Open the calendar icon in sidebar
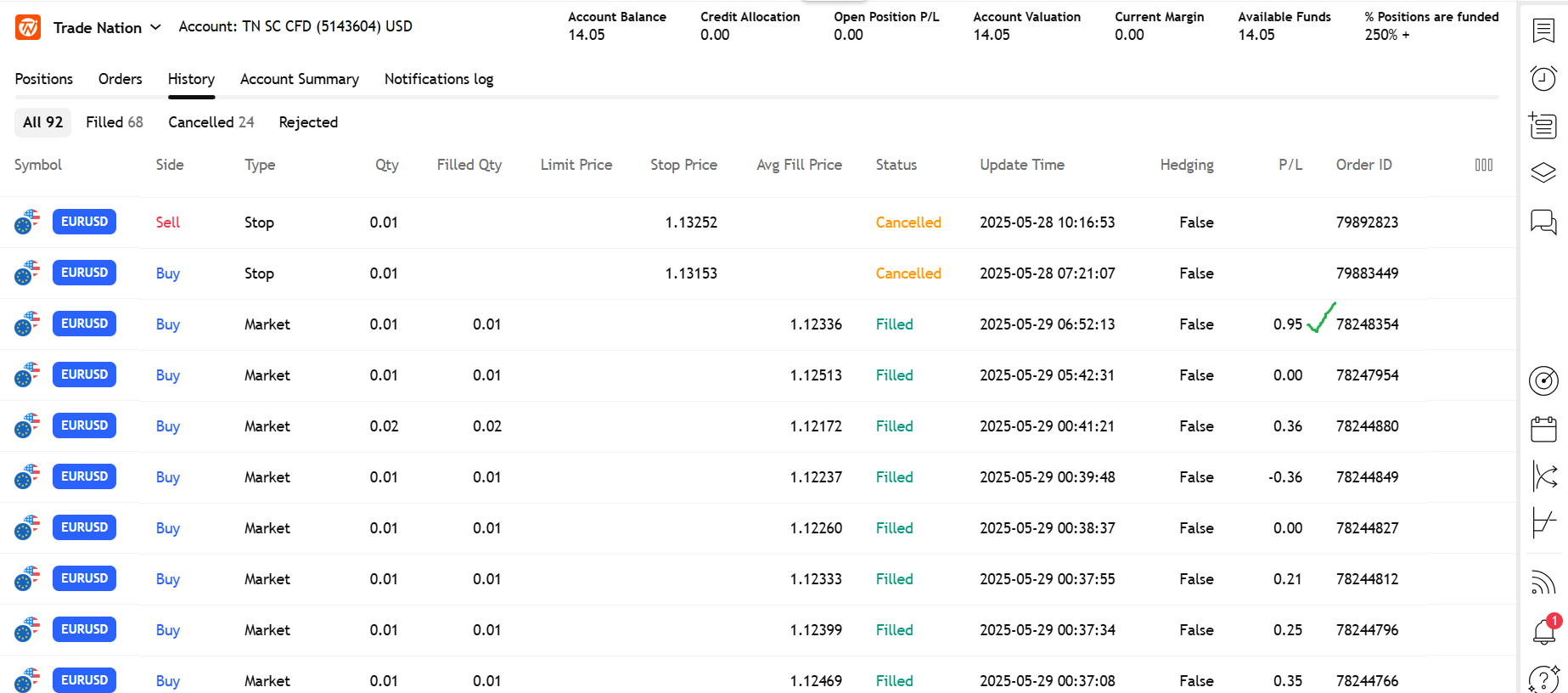 pyautogui.click(x=1543, y=429)
